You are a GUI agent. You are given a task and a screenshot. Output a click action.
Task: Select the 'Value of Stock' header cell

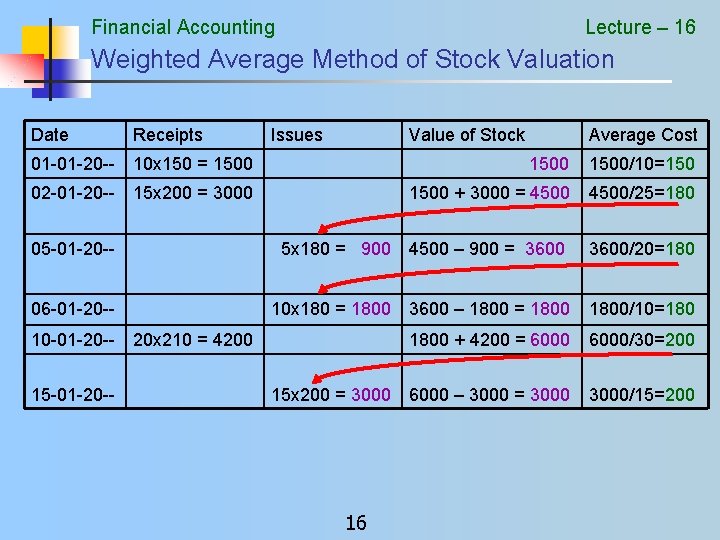[492, 135]
